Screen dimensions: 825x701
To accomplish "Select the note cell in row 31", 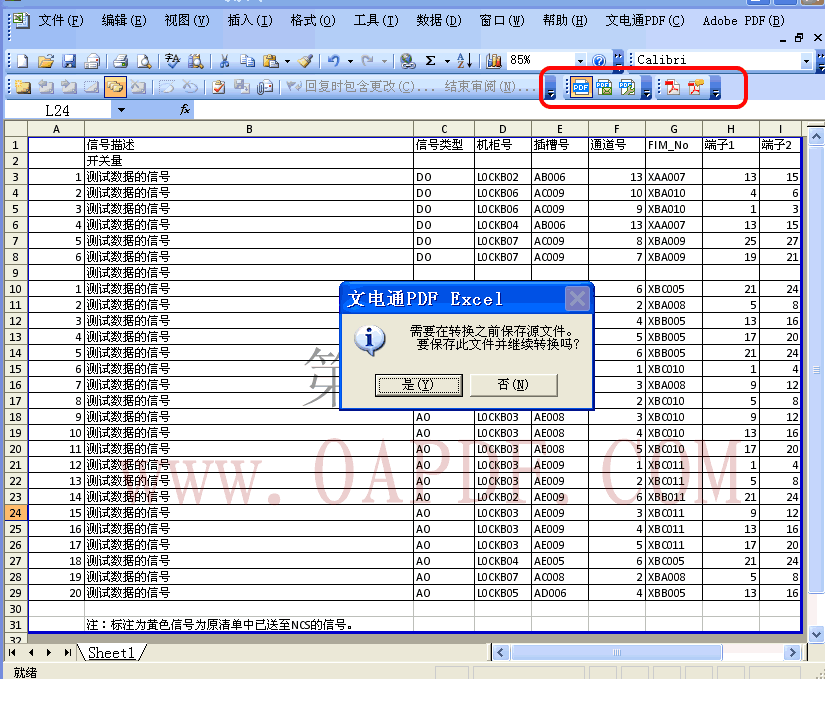I will 249,625.
